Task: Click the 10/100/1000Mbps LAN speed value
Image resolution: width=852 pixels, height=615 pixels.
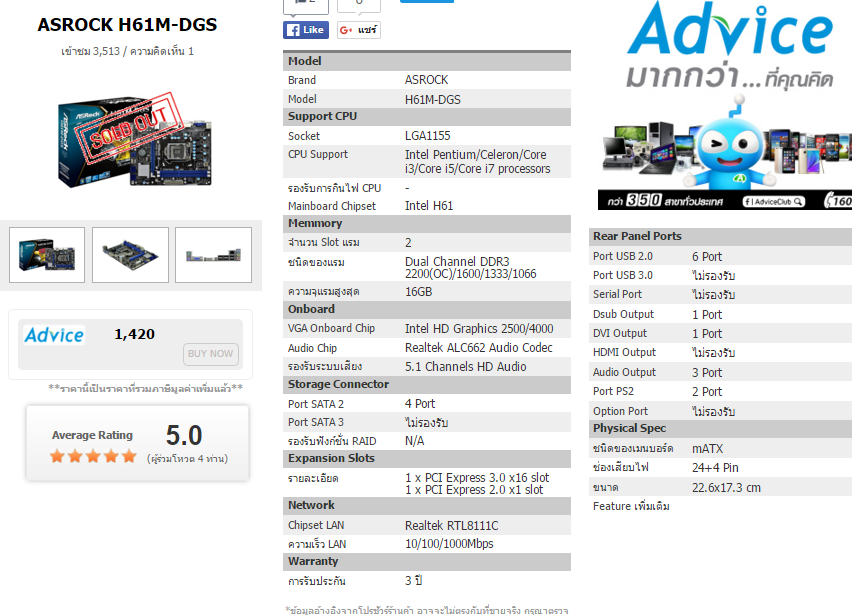Action: (449, 544)
